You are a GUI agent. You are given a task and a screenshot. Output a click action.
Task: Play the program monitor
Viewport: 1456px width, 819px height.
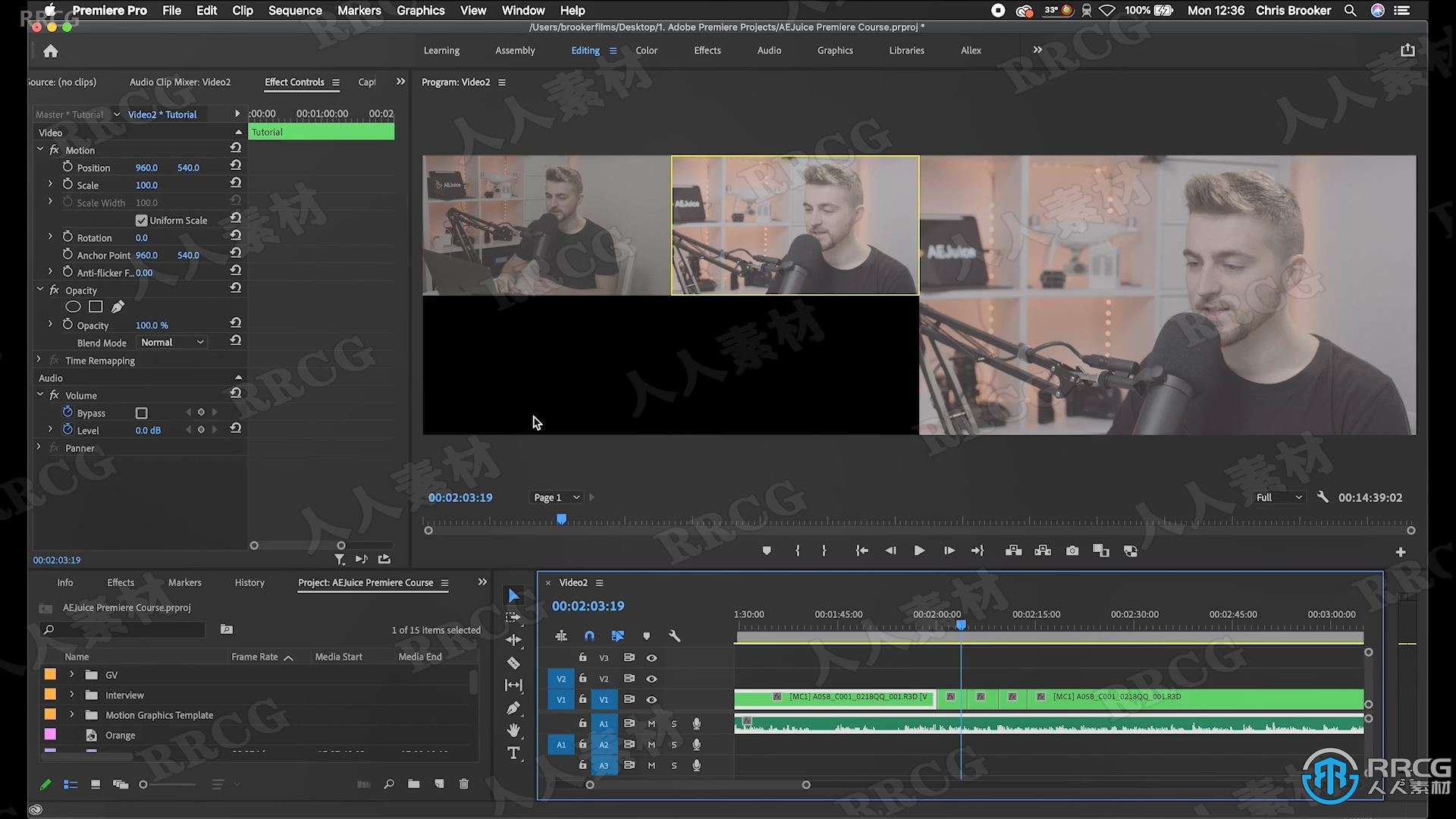(919, 551)
